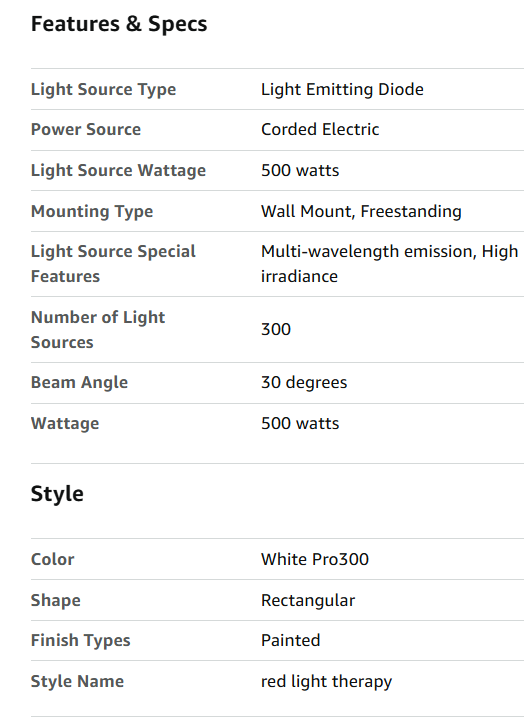The width and height of the screenshot is (524, 722).
Task: Click the Painted finish value
Action: [x=291, y=640]
